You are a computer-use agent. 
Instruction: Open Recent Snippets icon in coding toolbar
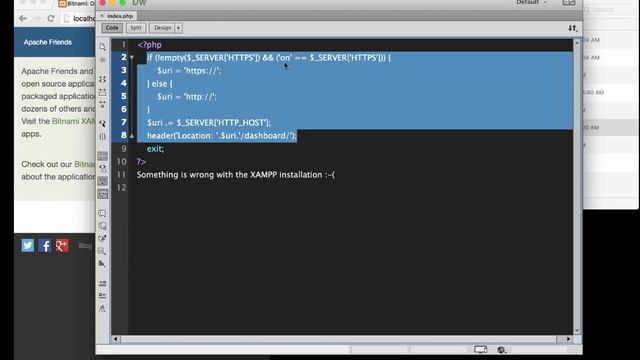102,251
